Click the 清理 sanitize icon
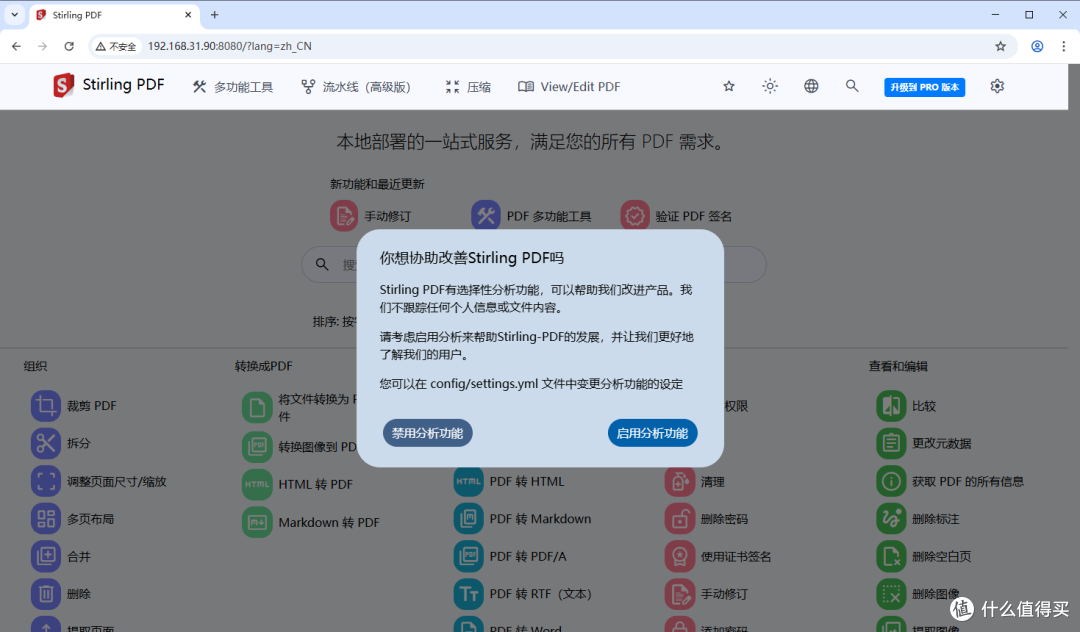The width and height of the screenshot is (1080, 632). [680, 481]
